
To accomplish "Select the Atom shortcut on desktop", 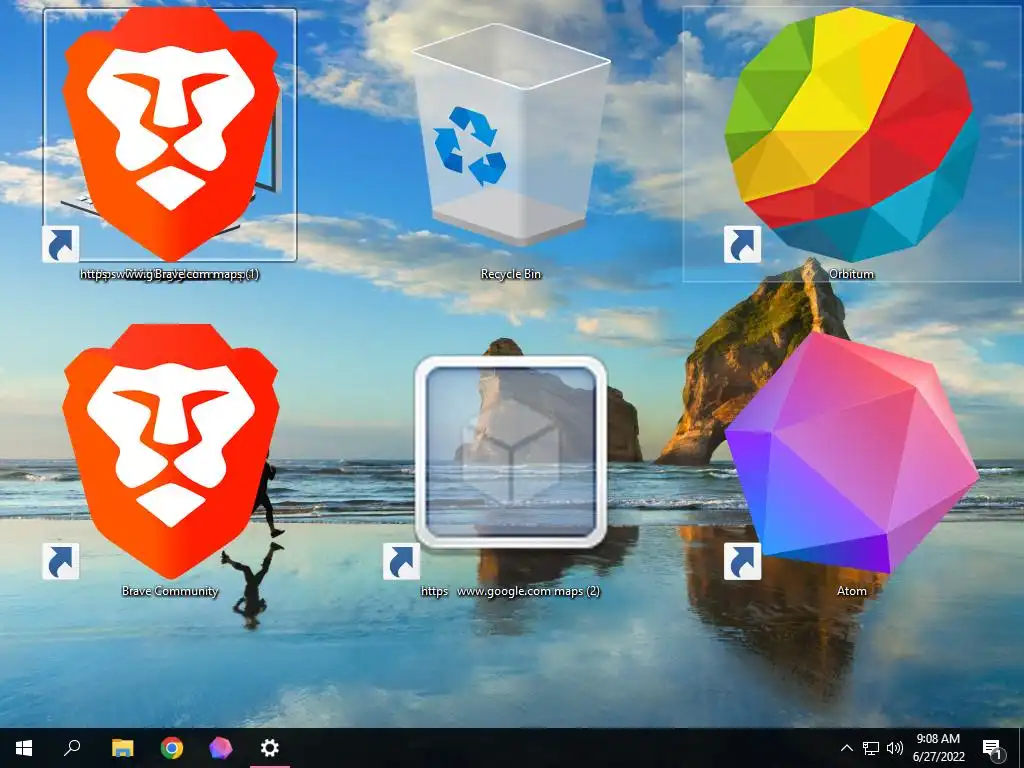I will 852,453.
